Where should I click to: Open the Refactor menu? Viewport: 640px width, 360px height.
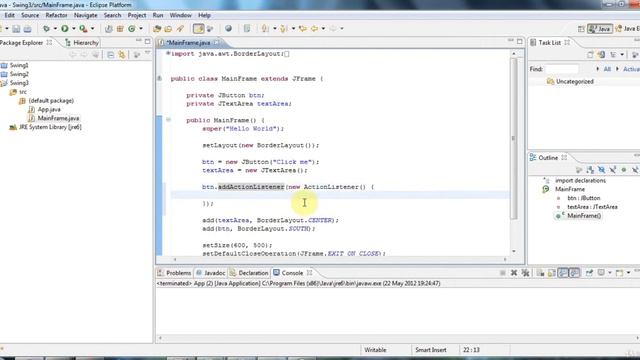click(x=56, y=15)
